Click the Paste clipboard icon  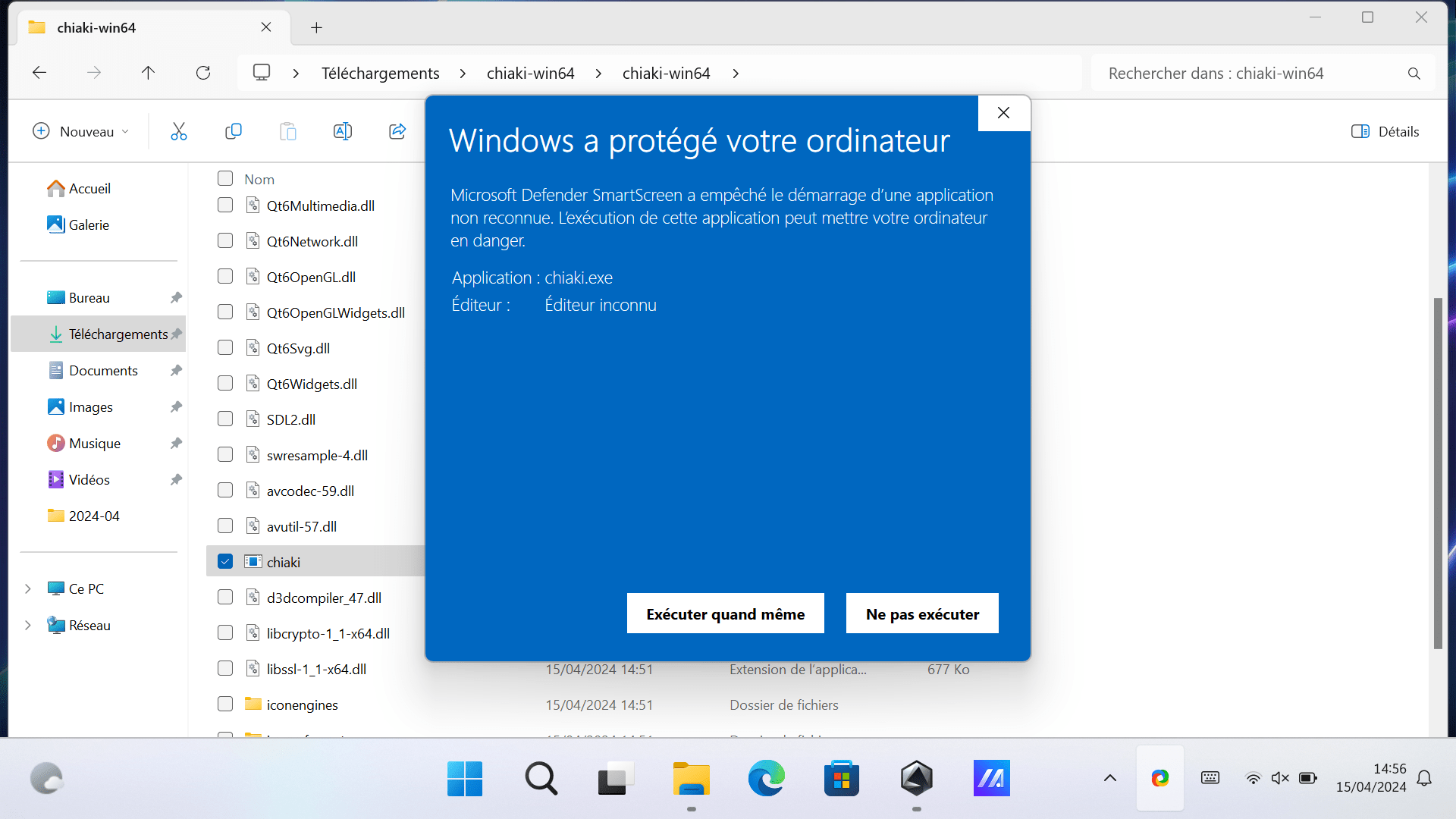pyautogui.click(x=288, y=131)
